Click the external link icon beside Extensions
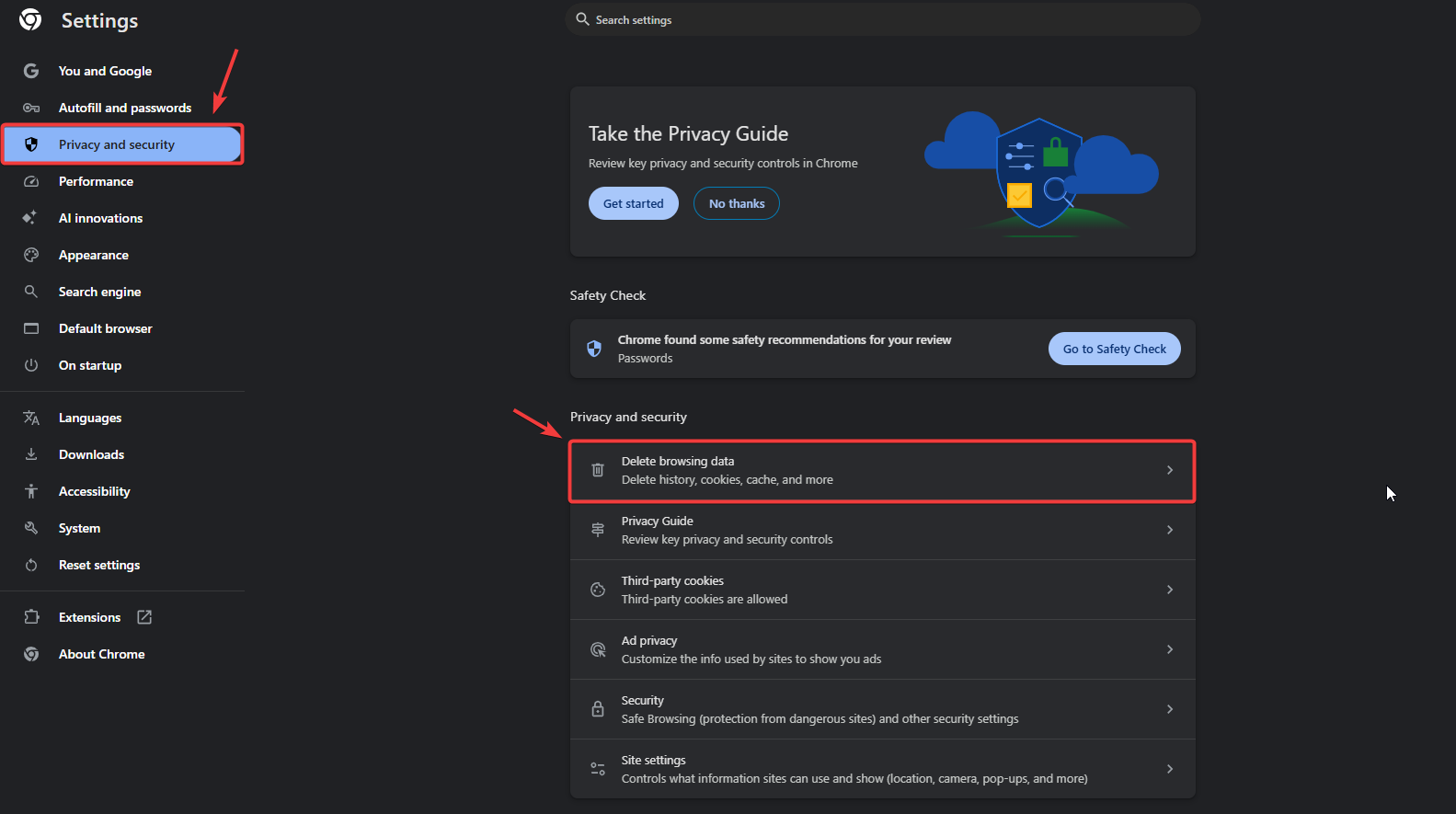This screenshot has width=1456, height=814. pos(144,617)
